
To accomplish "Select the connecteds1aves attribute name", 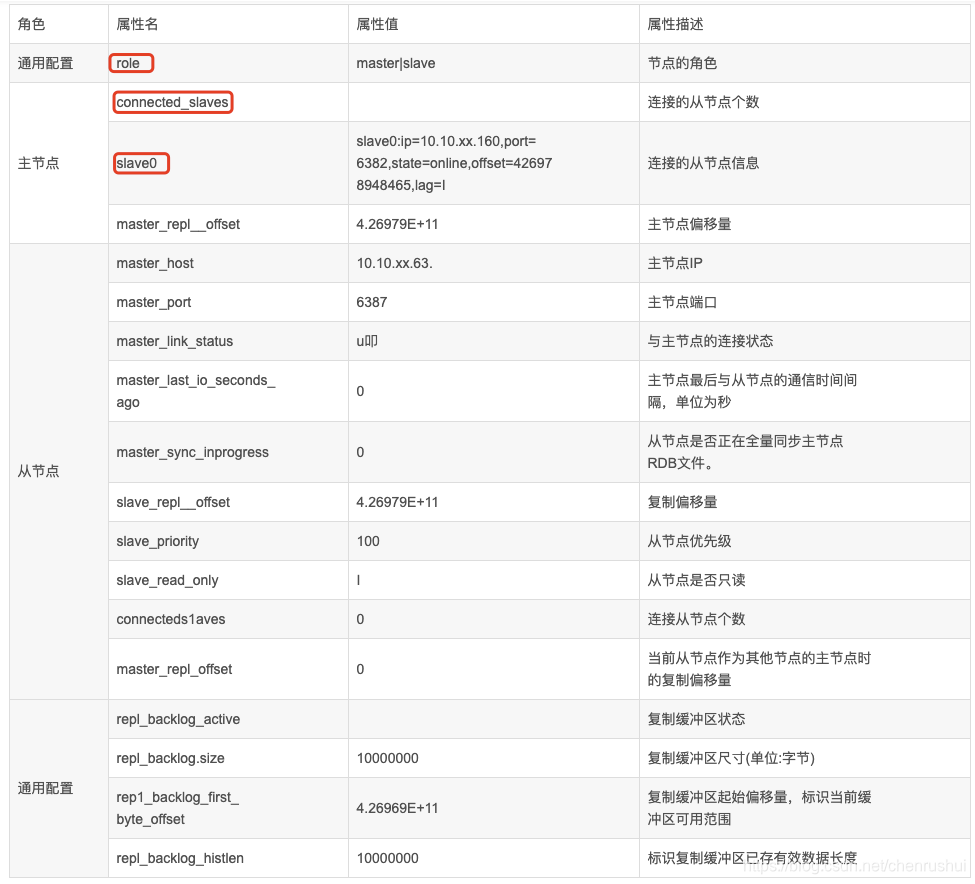I will [x=171, y=619].
